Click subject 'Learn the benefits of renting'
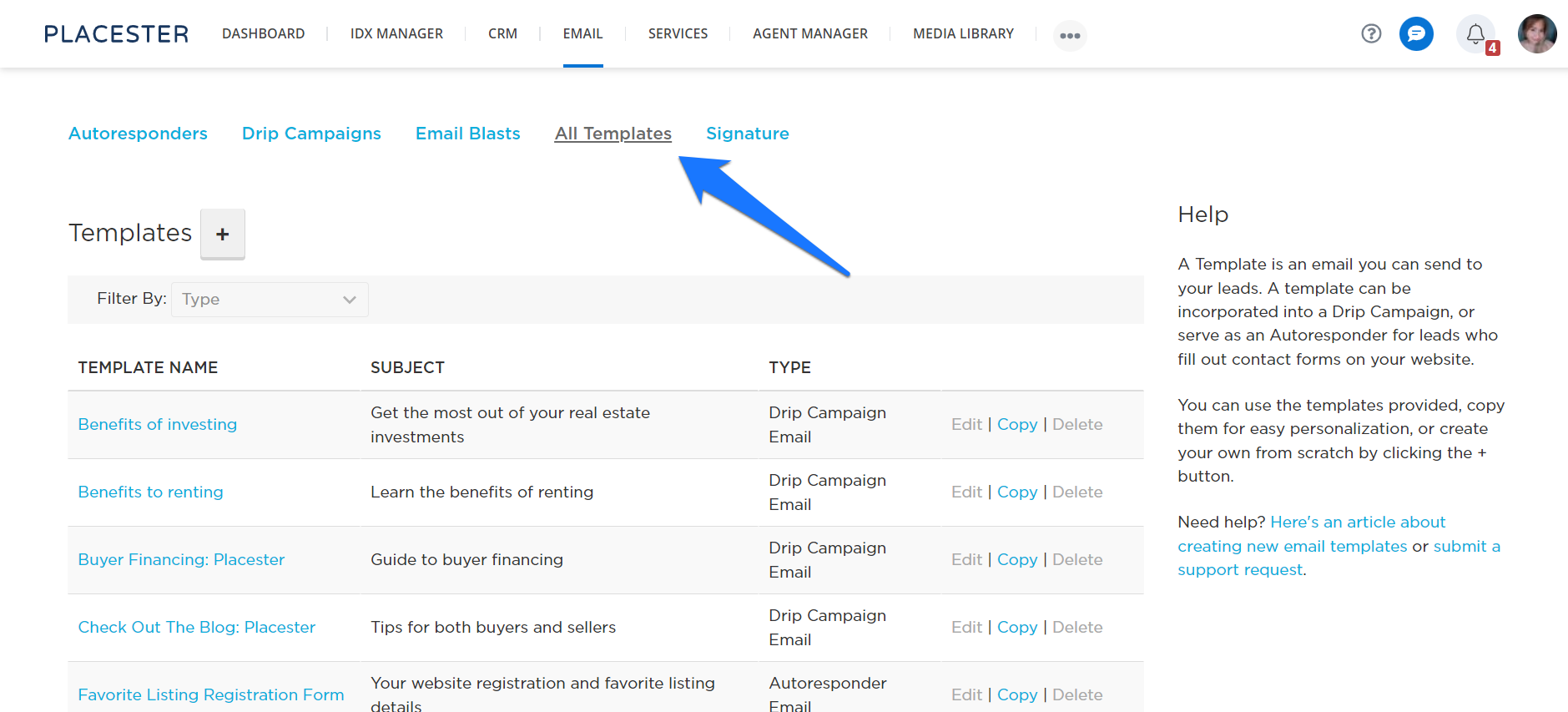This screenshot has height=712, width=1568. [481, 492]
